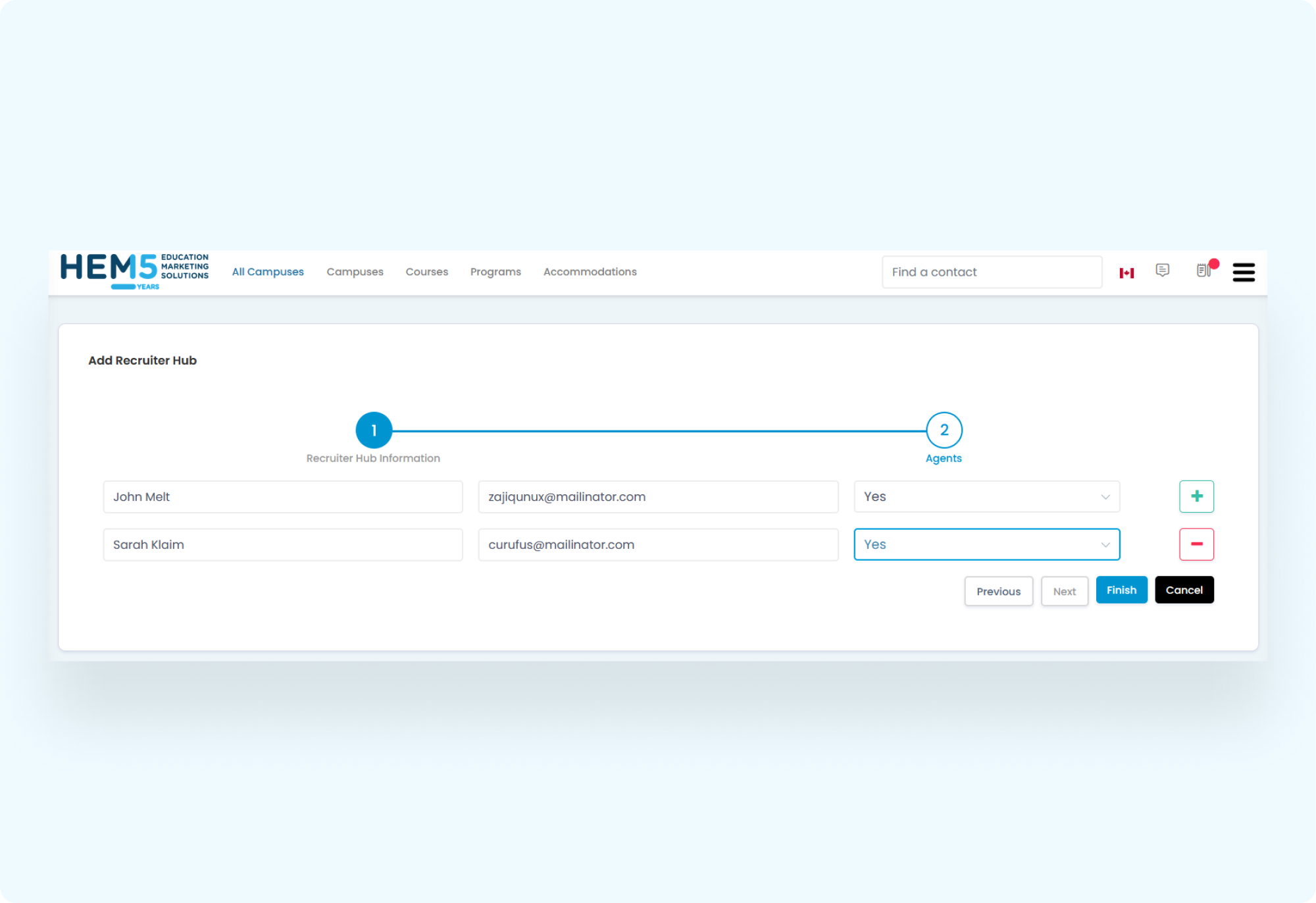Open the notifications icon with red dot
Image resolution: width=1316 pixels, height=903 pixels.
pos(1204,271)
